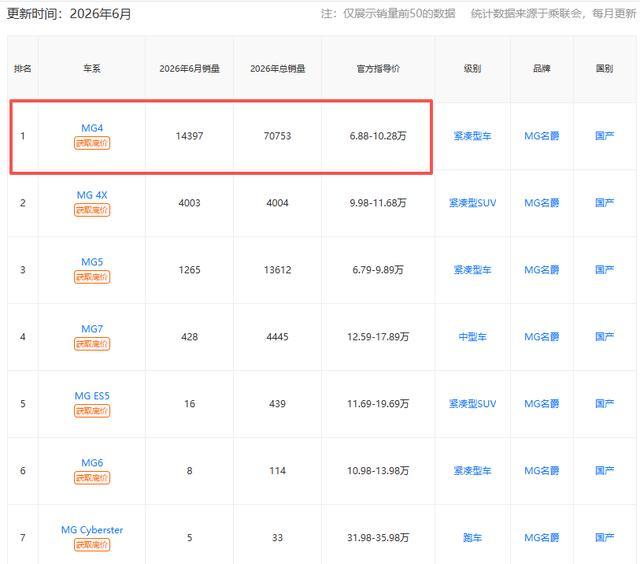Open 紧凑型车 category link in MG6 row
The height and width of the screenshot is (564, 640).
pyautogui.click(x=472, y=471)
